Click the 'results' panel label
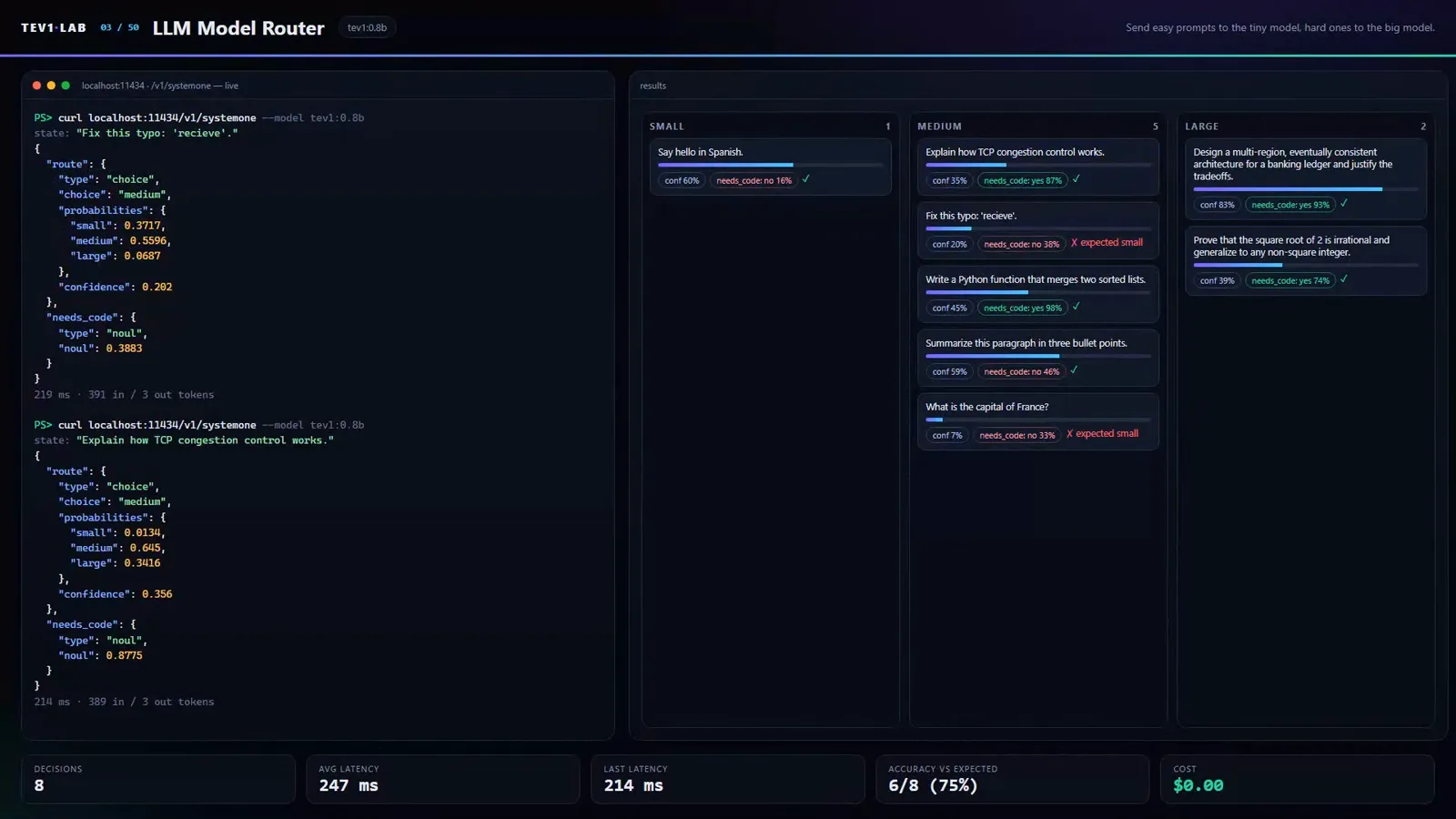 pyautogui.click(x=652, y=86)
